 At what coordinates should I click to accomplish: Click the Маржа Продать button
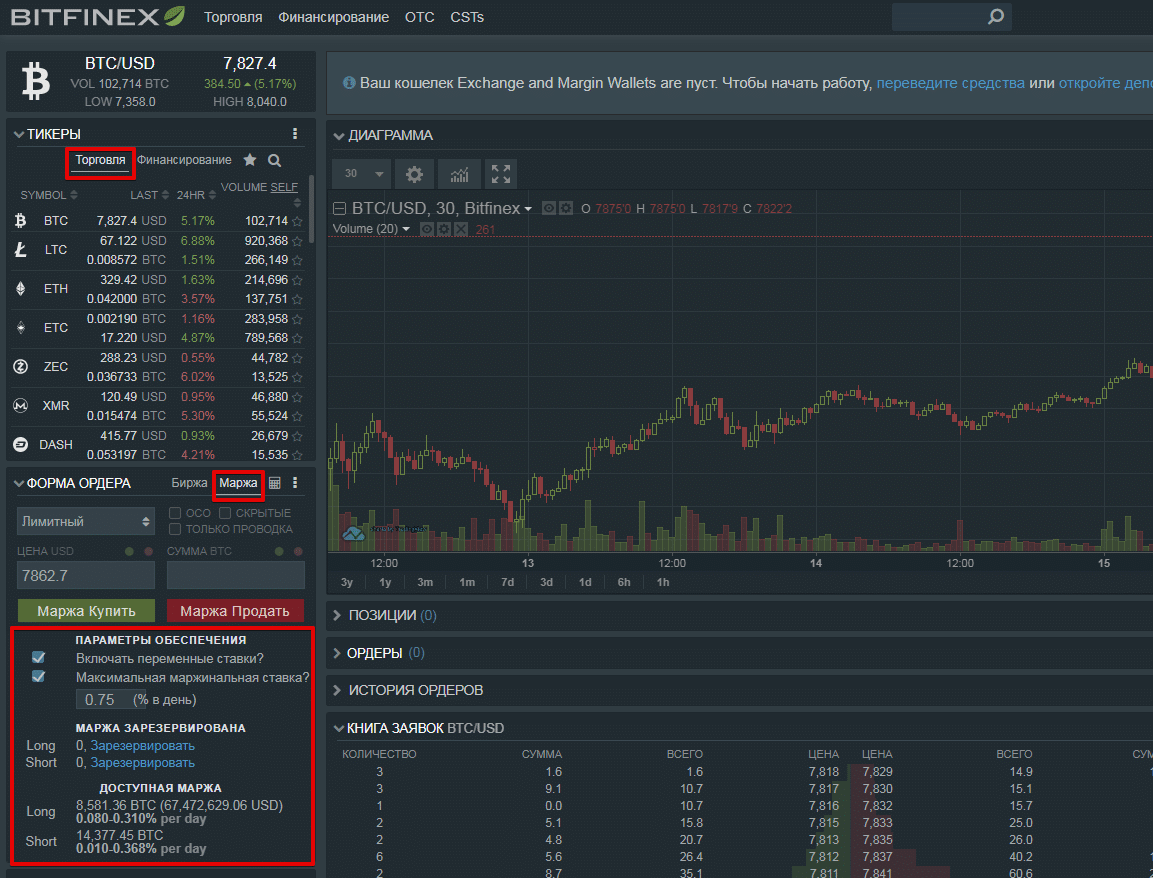tap(235, 611)
